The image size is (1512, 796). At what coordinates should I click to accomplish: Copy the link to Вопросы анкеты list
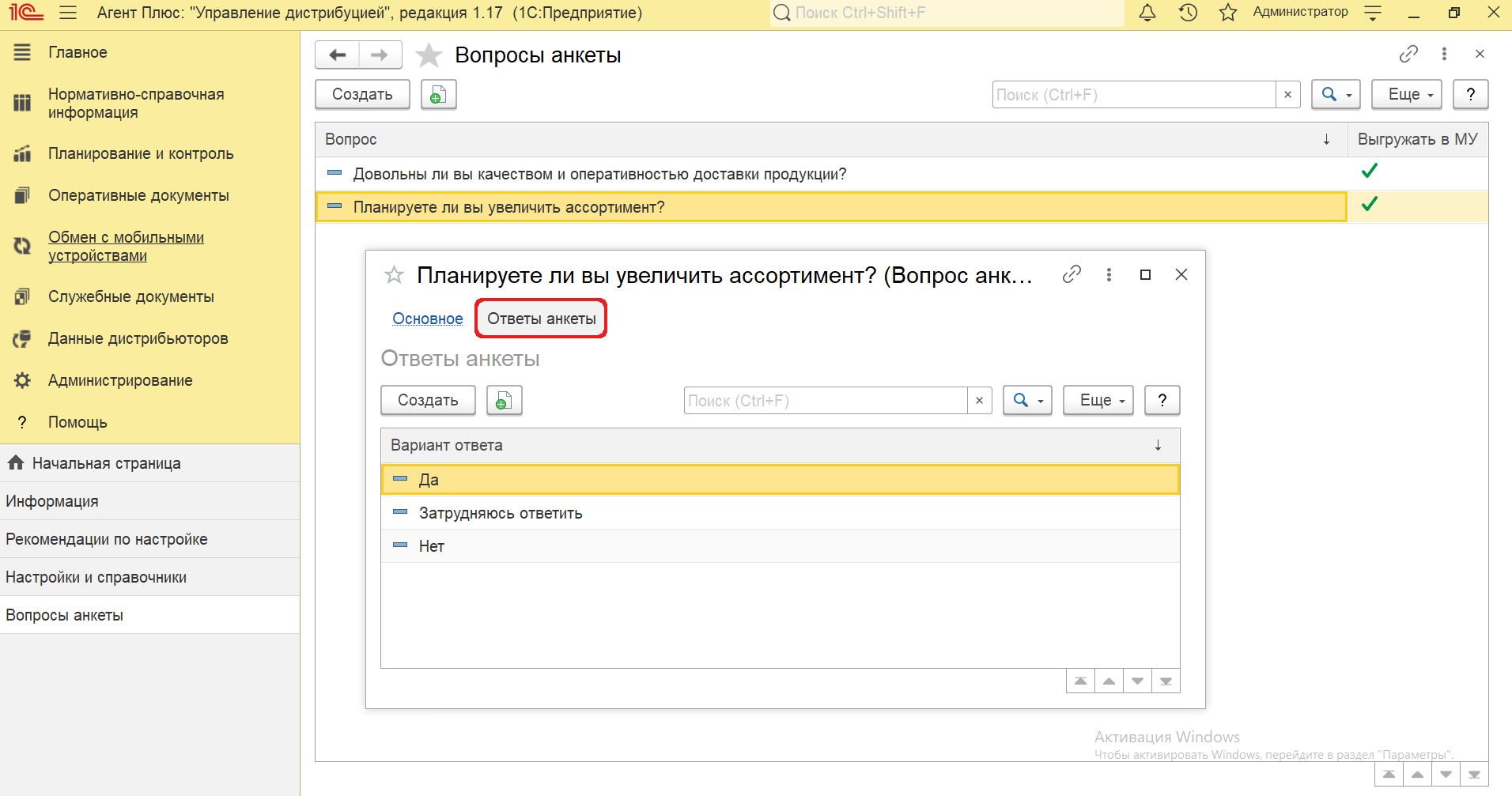coord(1408,54)
